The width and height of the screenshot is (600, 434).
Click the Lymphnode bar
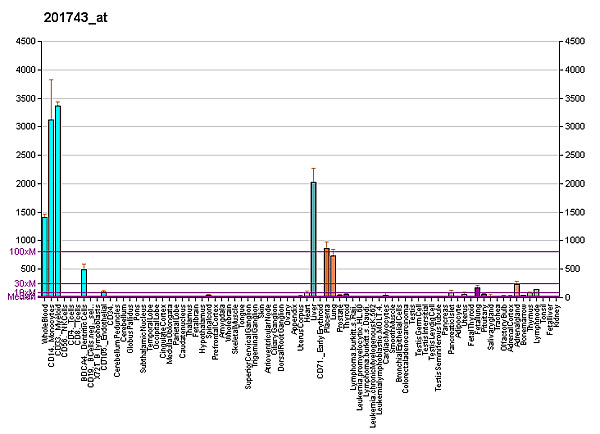pos(536,293)
